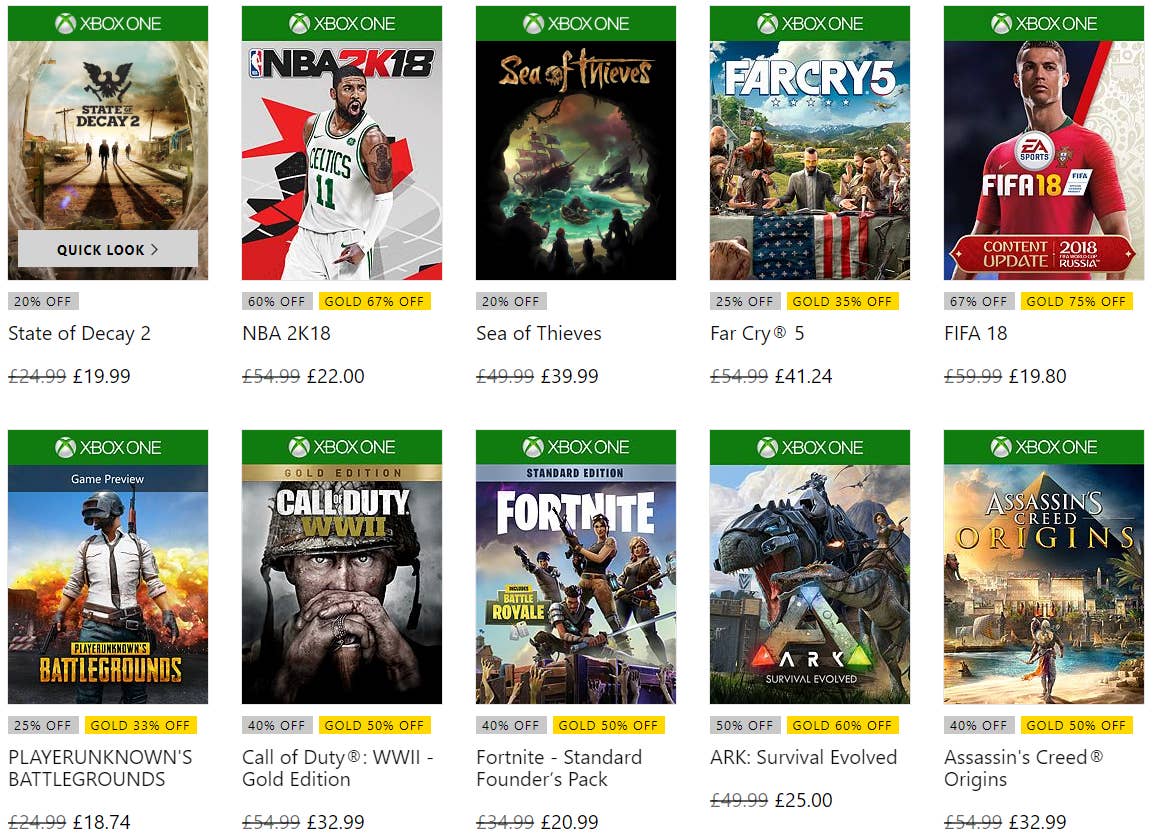This screenshot has height=836, width=1156.
Task: Select the Call of Duty WWII Gold Edition cover
Action: coord(341,584)
